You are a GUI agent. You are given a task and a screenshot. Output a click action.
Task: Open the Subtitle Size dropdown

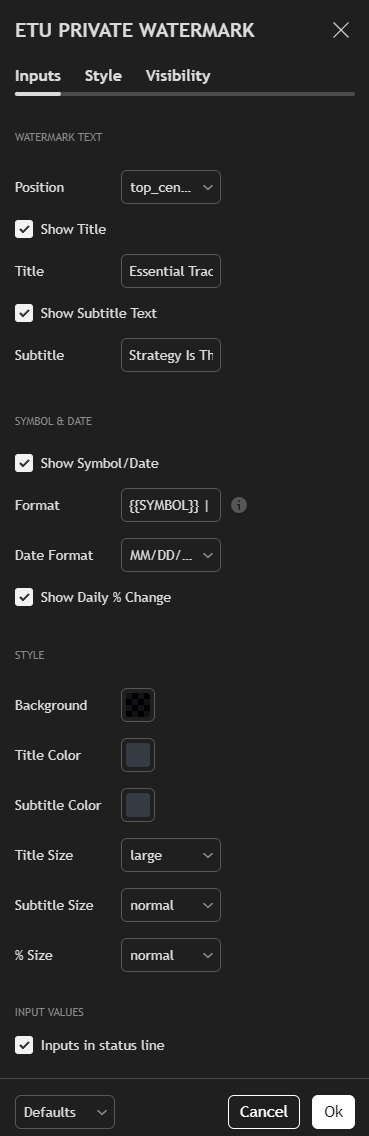tap(171, 905)
